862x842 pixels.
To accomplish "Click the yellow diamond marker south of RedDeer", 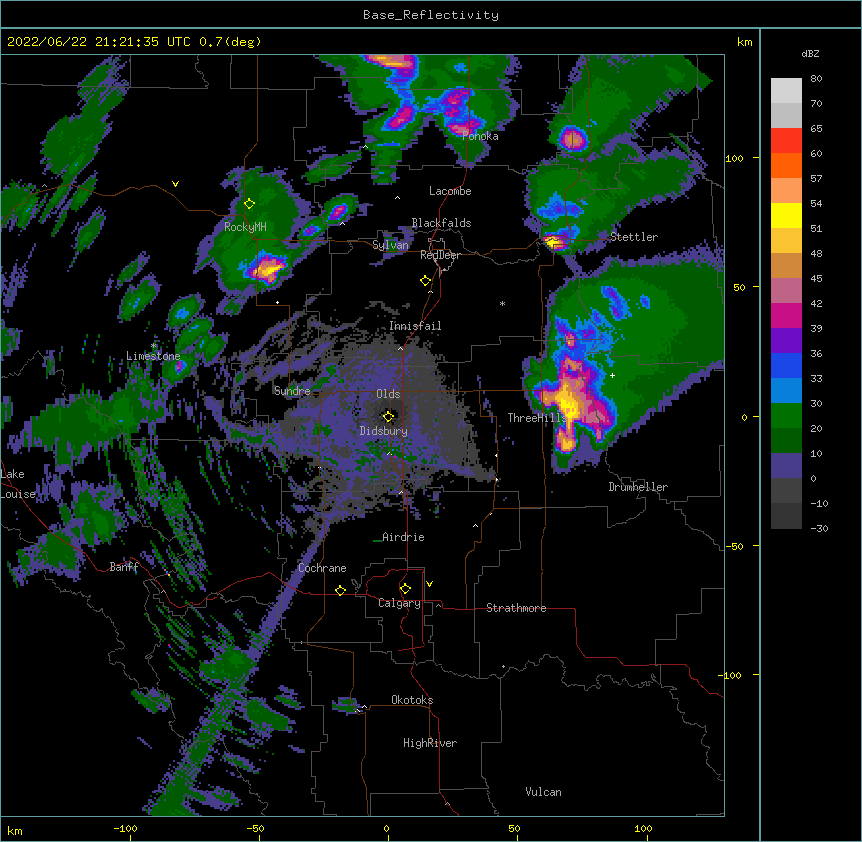I will point(425,281).
